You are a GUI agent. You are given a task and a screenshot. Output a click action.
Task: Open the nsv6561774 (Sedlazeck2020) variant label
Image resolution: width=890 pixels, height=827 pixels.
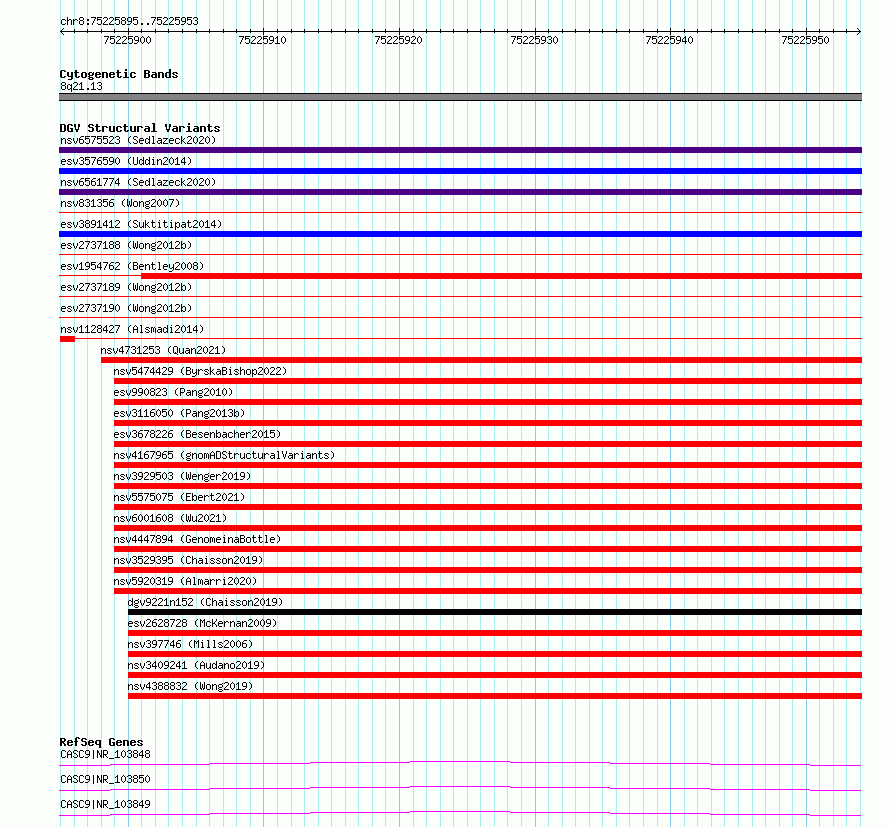pos(138,182)
